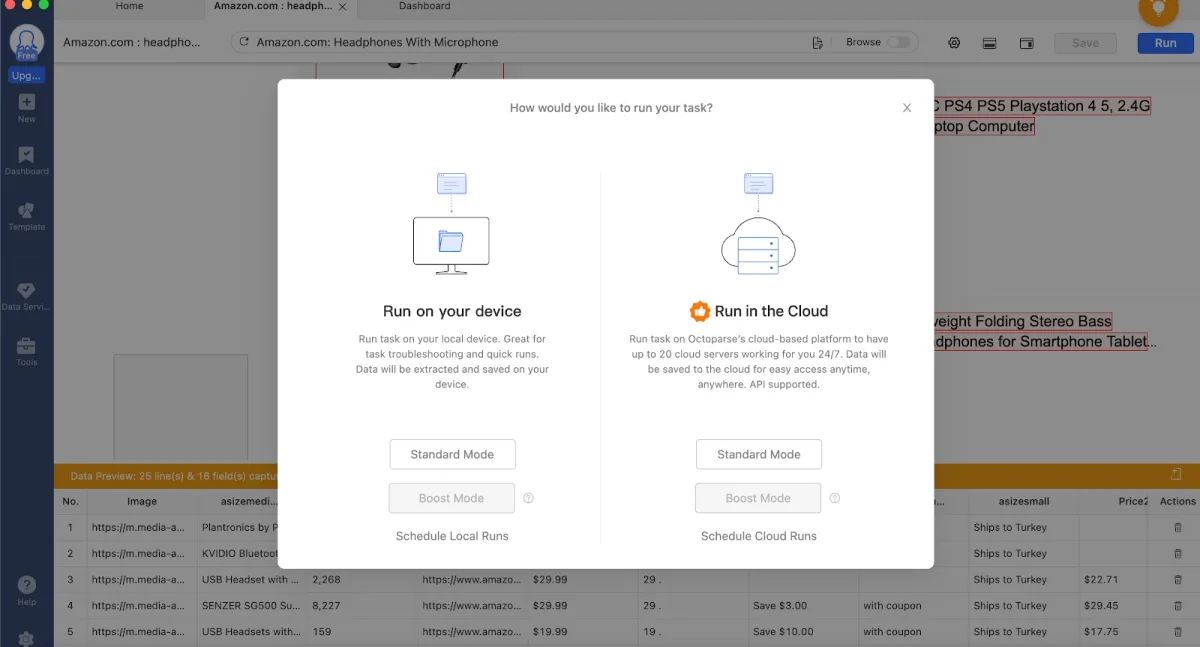This screenshot has height=647, width=1200.
Task: Click the workflow layout icon in toolbar
Action: 990,43
